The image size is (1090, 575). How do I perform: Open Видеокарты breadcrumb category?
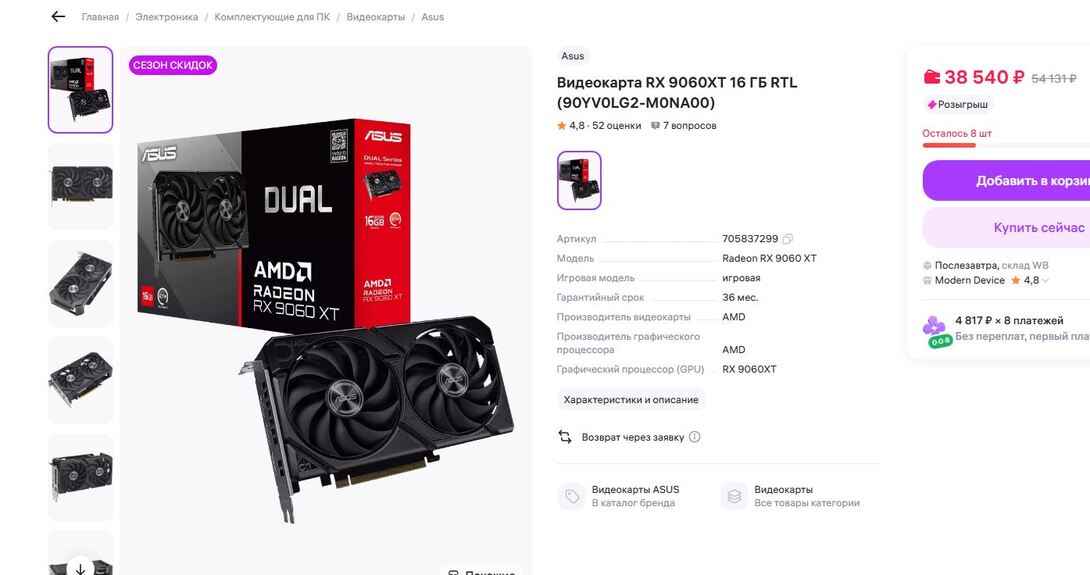point(375,17)
